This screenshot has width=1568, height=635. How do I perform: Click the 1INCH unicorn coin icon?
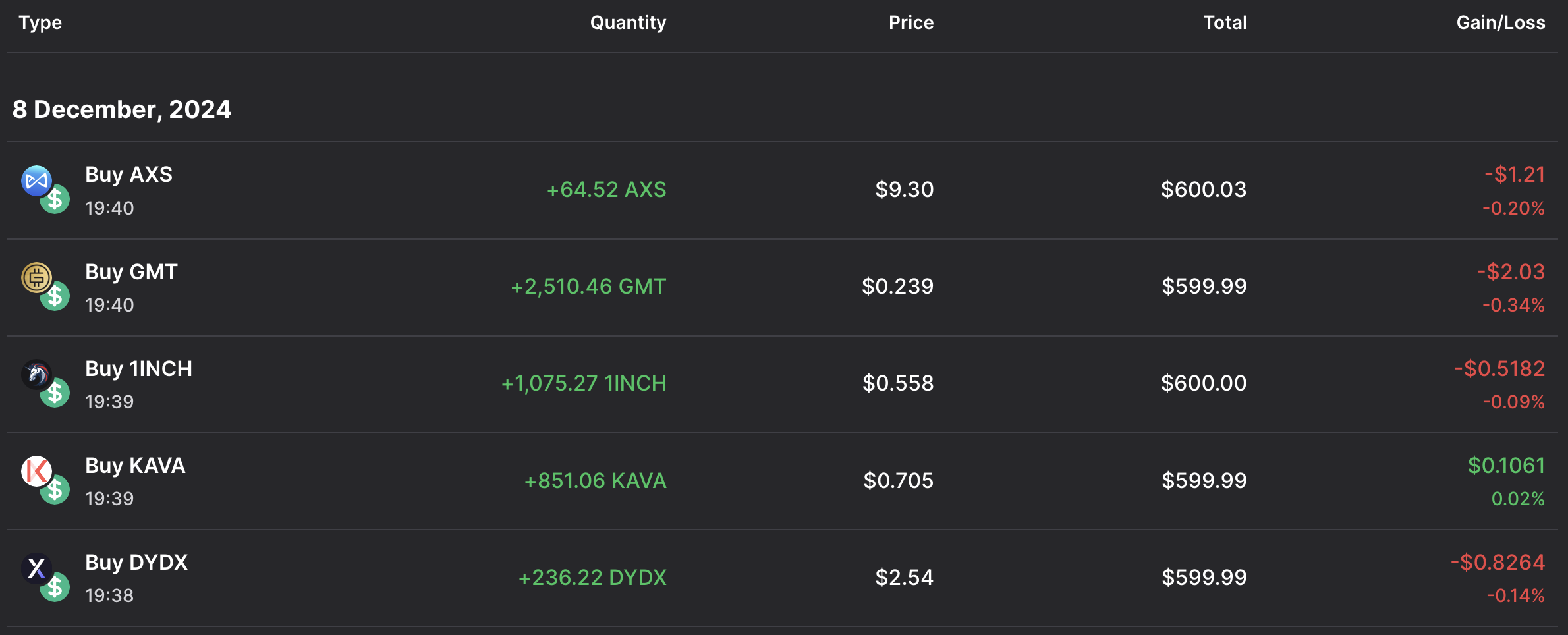coord(36,374)
